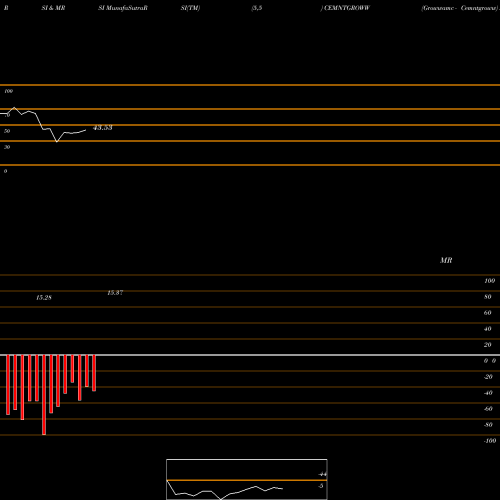Image resolution: width=500 pixels, height=500 pixels.
Task: Click the tallest red bar reaching -100
Action: click(x=44, y=395)
